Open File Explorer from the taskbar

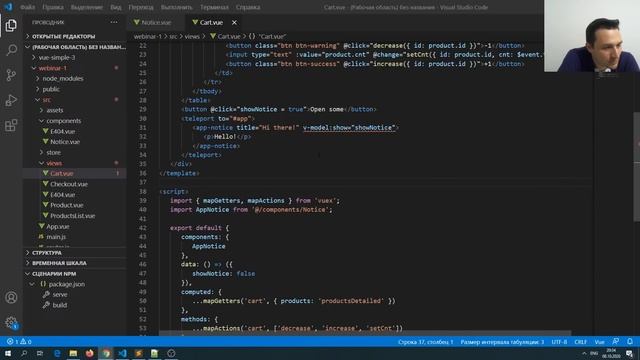tap(73, 353)
